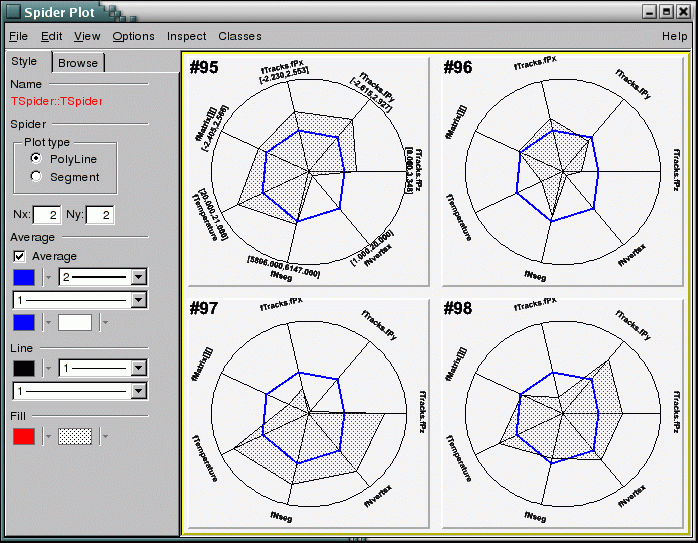Open the Classes menu
The height and width of the screenshot is (543, 698).
point(239,36)
